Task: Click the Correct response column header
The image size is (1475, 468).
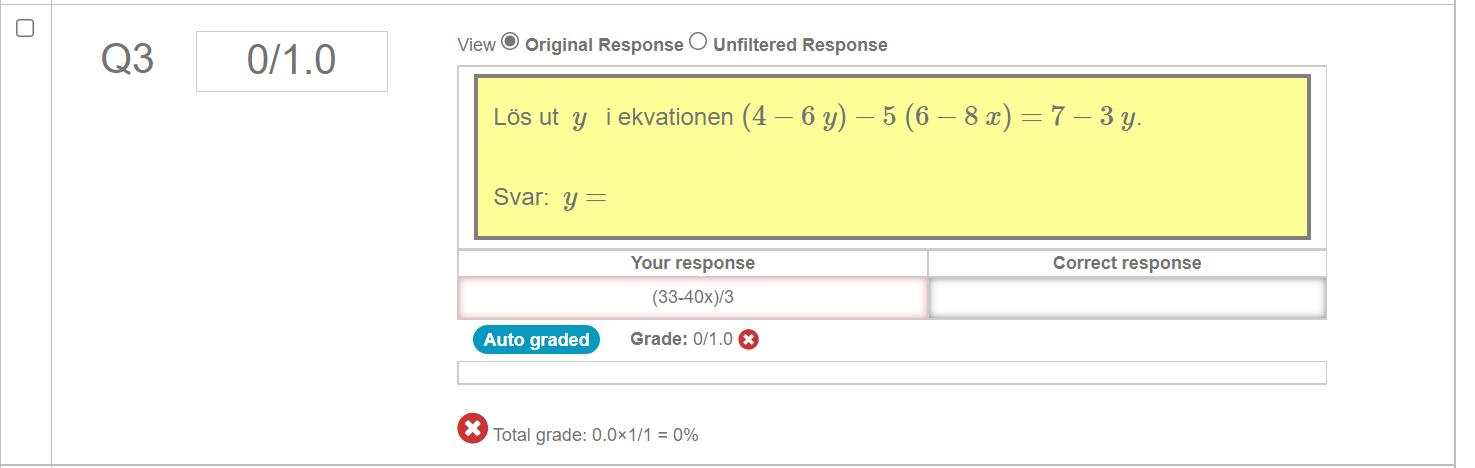Action: tap(1126, 263)
